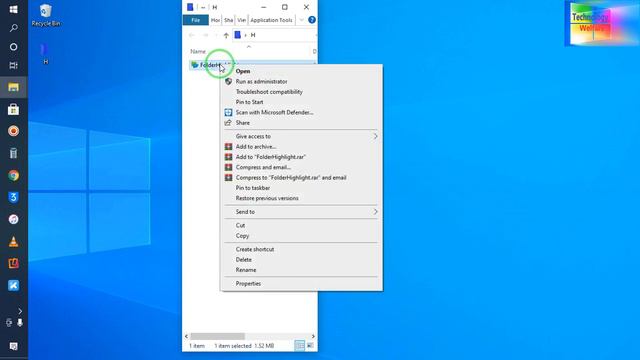Screen dimensions: 640x360
Task: Select the H desktop shortcut
Action: (45, 54)
